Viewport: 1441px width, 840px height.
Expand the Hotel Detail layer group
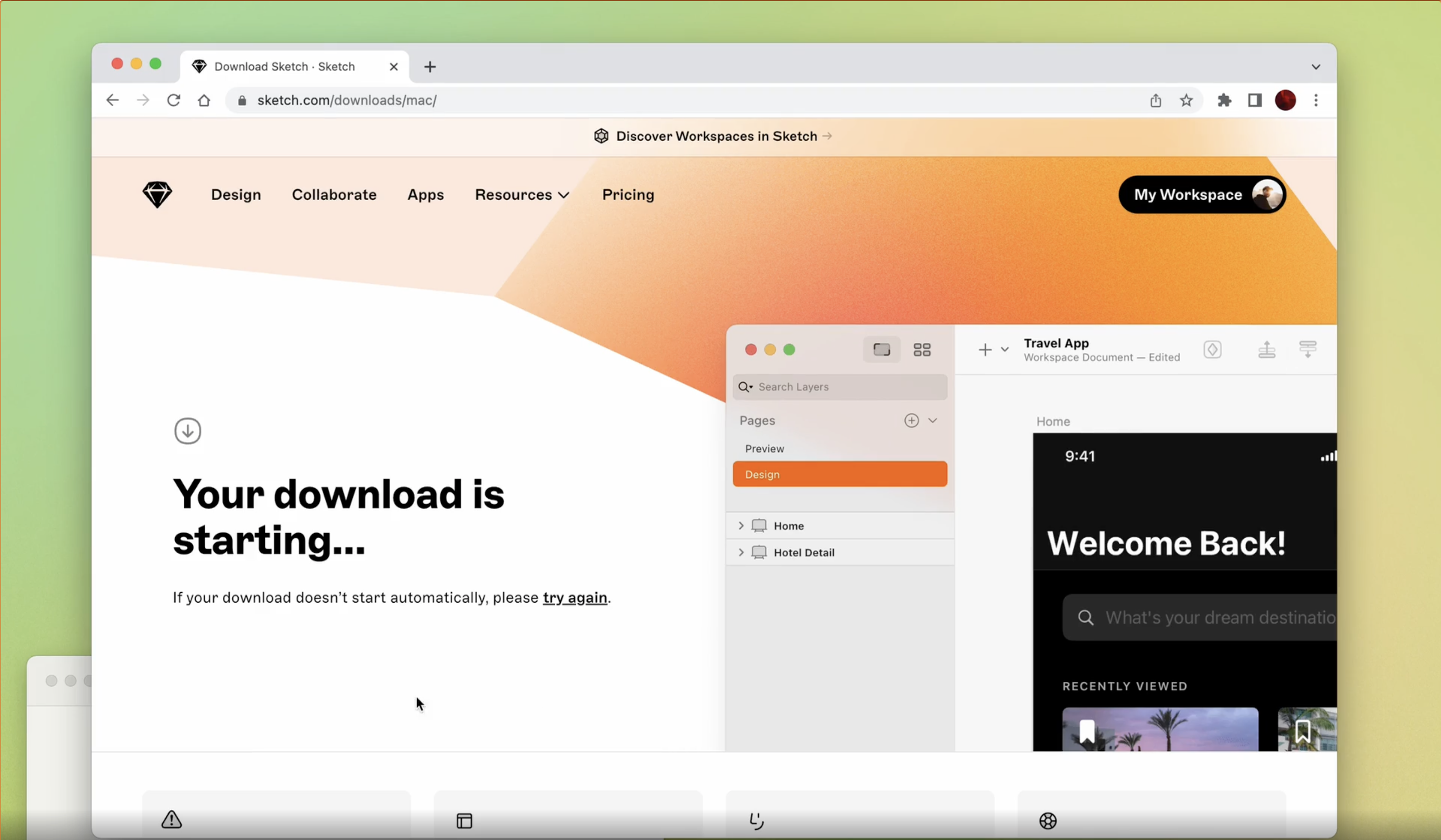coord(740,552)
